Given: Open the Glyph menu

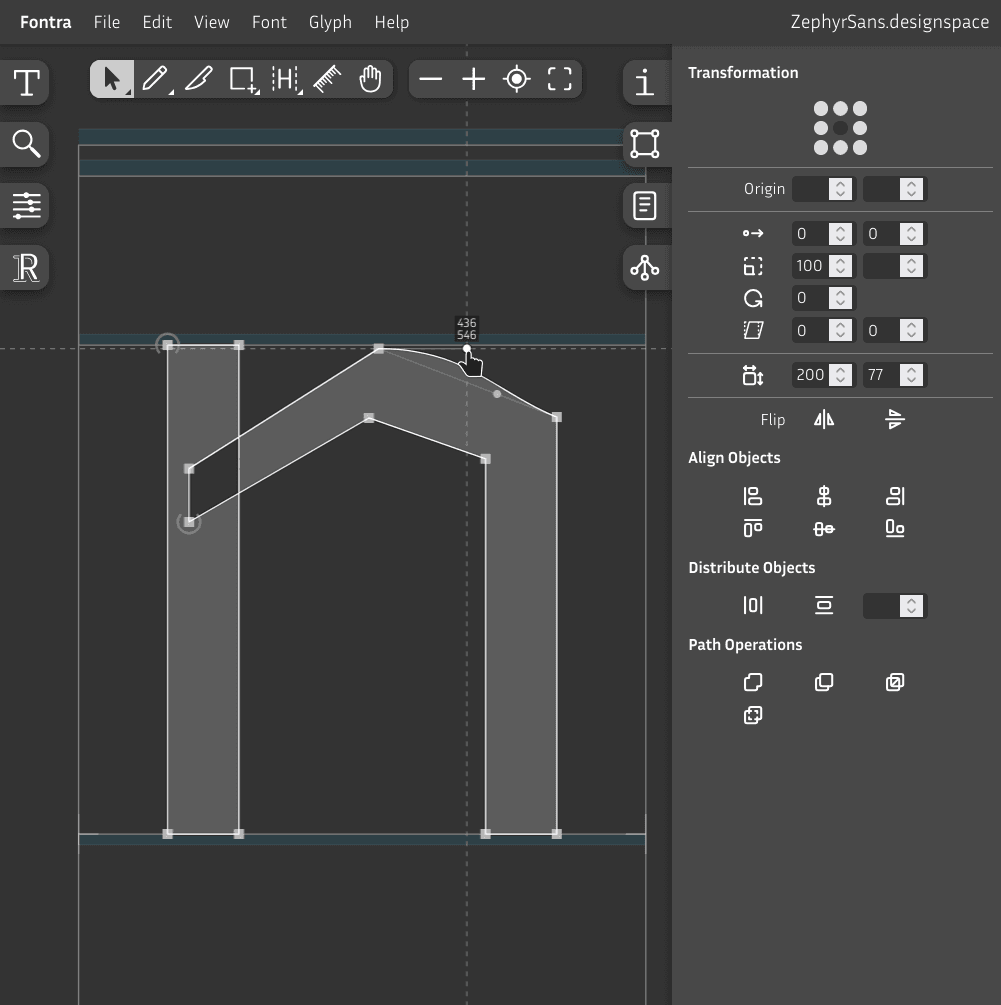Looking at the screenshot, I should [x=330, y=22].
